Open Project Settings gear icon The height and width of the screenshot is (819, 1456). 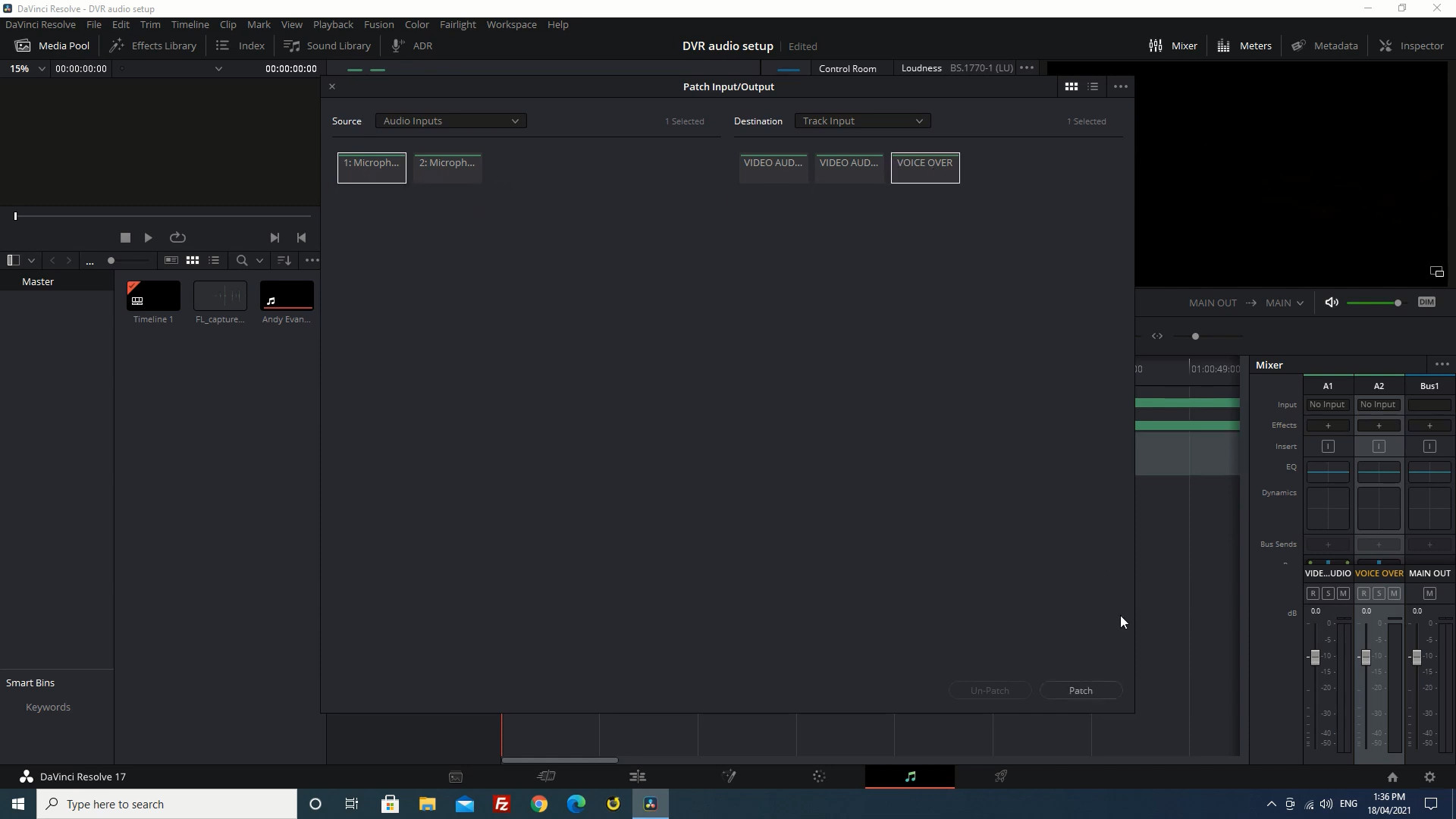(1429, 777)
